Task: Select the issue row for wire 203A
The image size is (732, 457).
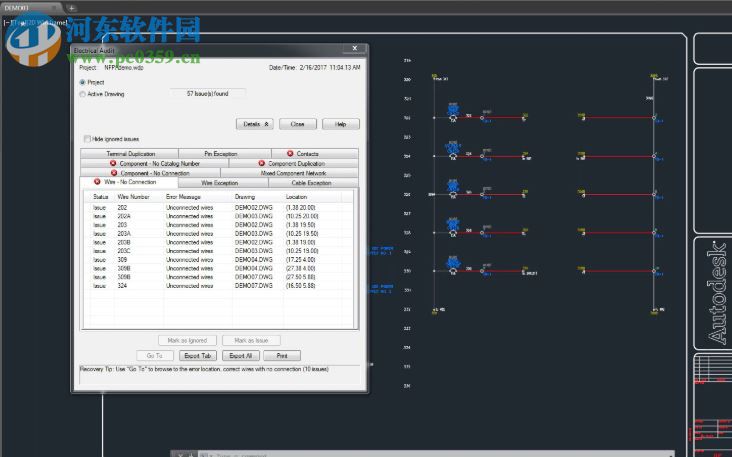Action: pos(219,233)
